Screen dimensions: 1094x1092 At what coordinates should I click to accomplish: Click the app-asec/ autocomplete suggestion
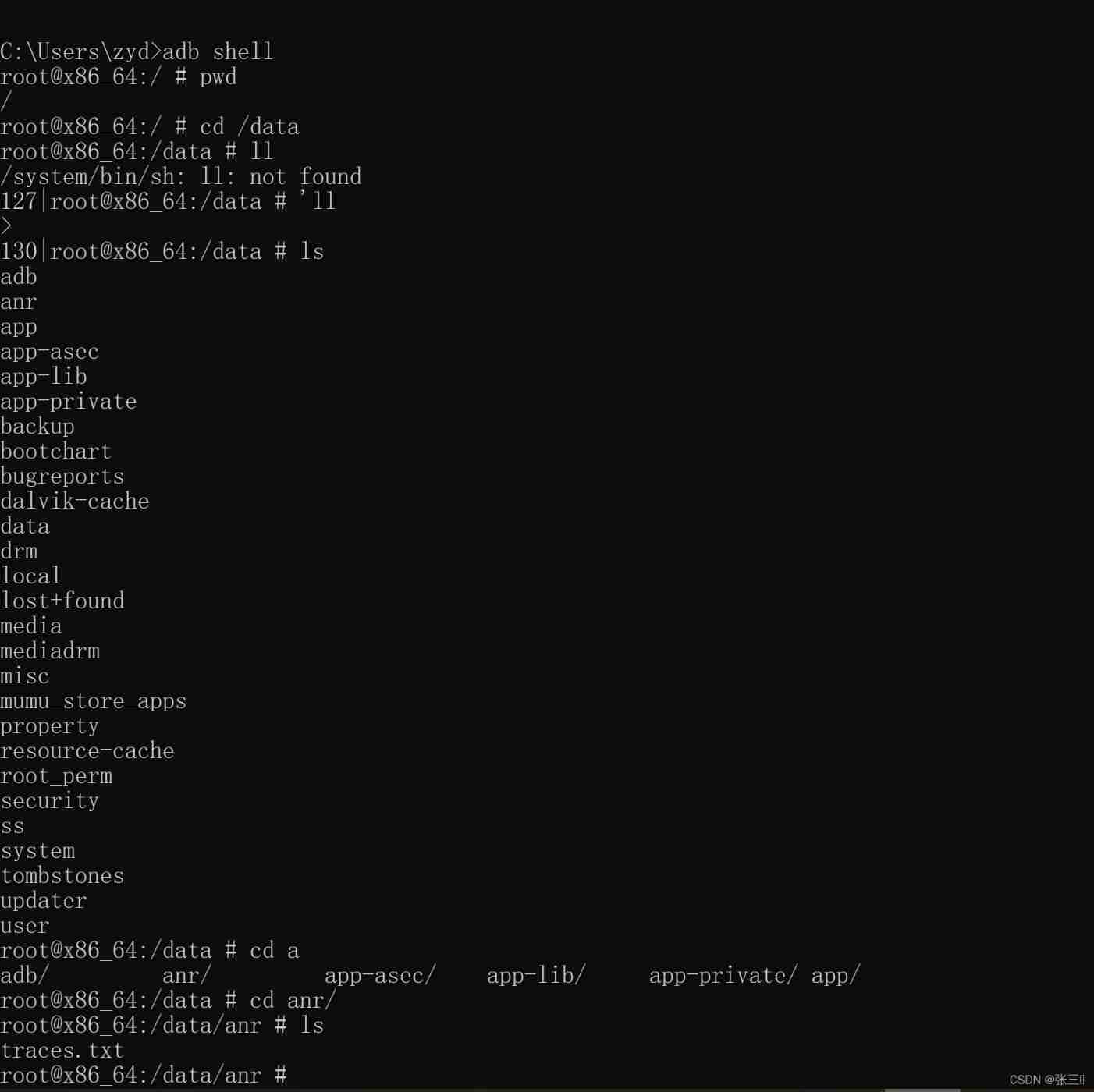point(380,976)
